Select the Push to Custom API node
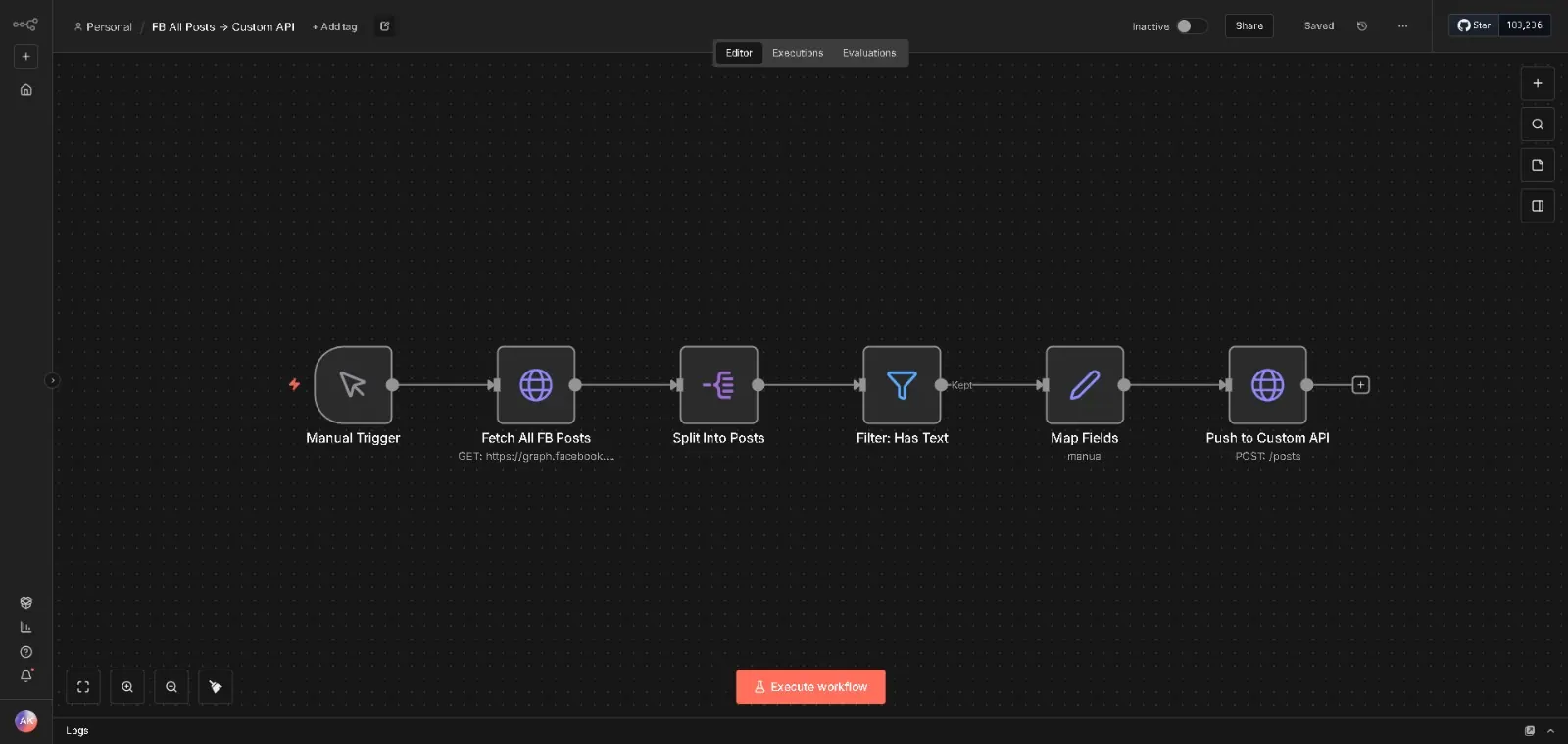 point(1268,385)
